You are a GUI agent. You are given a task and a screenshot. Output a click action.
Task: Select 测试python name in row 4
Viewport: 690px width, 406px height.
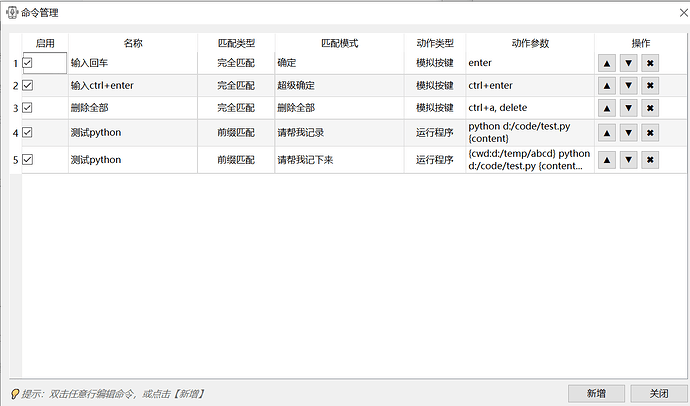[x=133, y=133]
